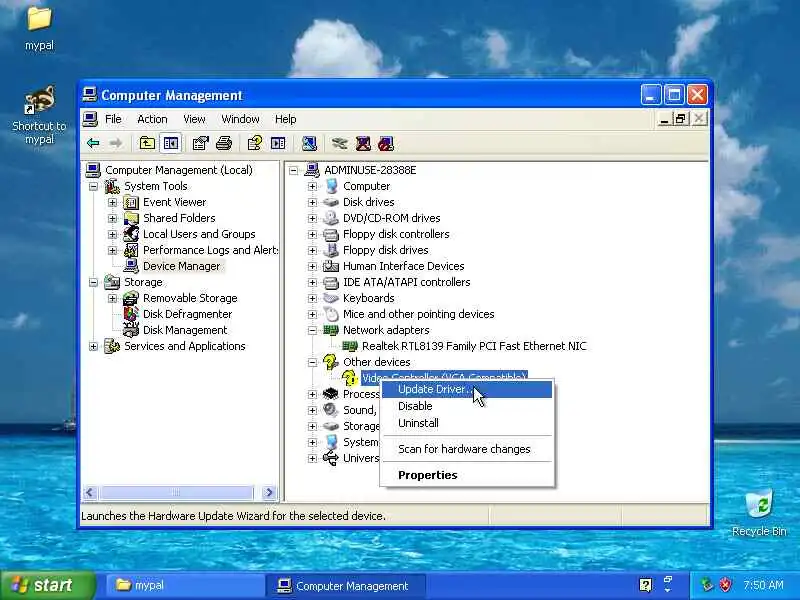800x600 pixels.
Task: Expand Floppy disk controllers node
Action: [x=312, y=235]
